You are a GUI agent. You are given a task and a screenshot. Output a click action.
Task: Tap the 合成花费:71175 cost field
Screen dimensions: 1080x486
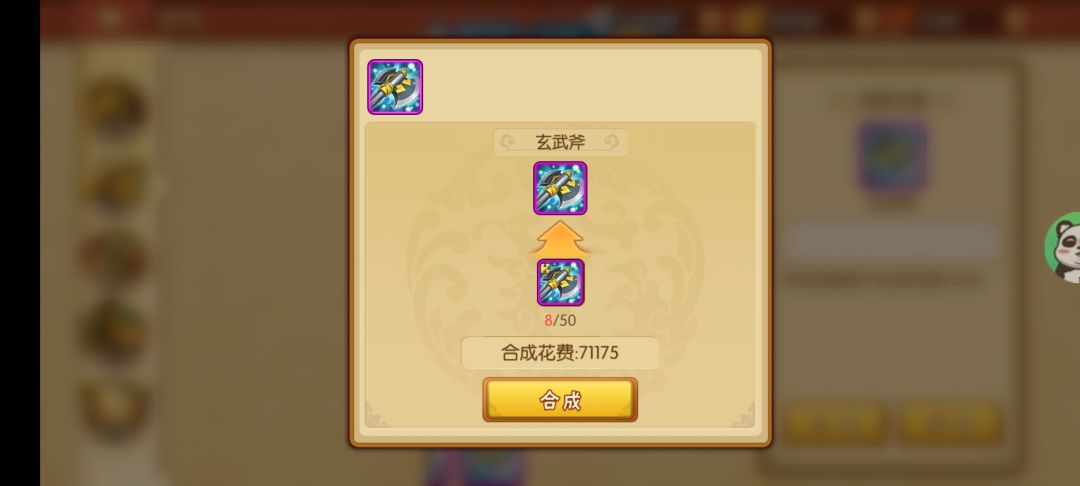point(560,353)
